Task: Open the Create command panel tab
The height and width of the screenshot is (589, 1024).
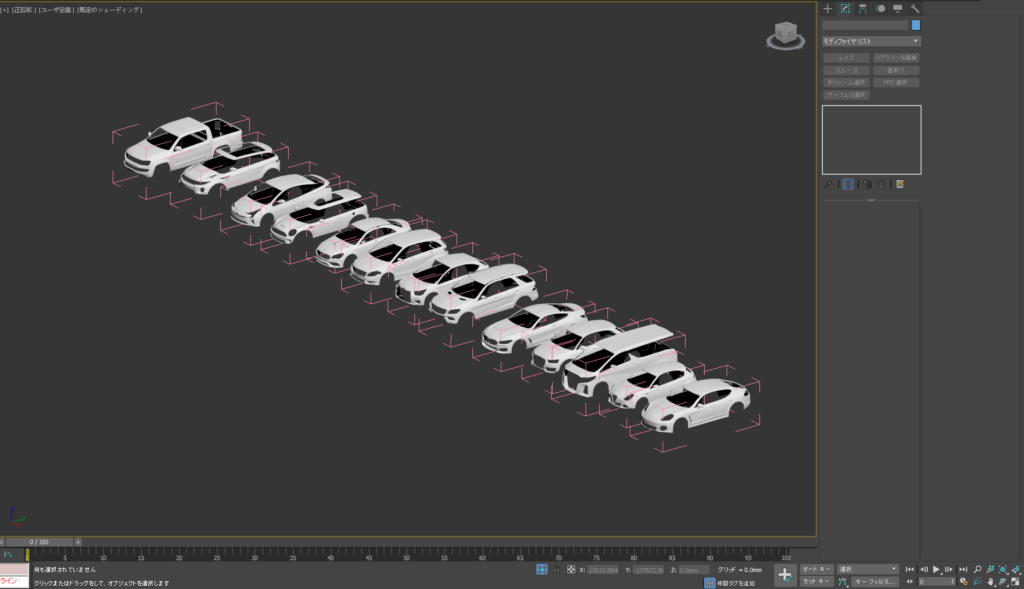Action: (827, 8)
